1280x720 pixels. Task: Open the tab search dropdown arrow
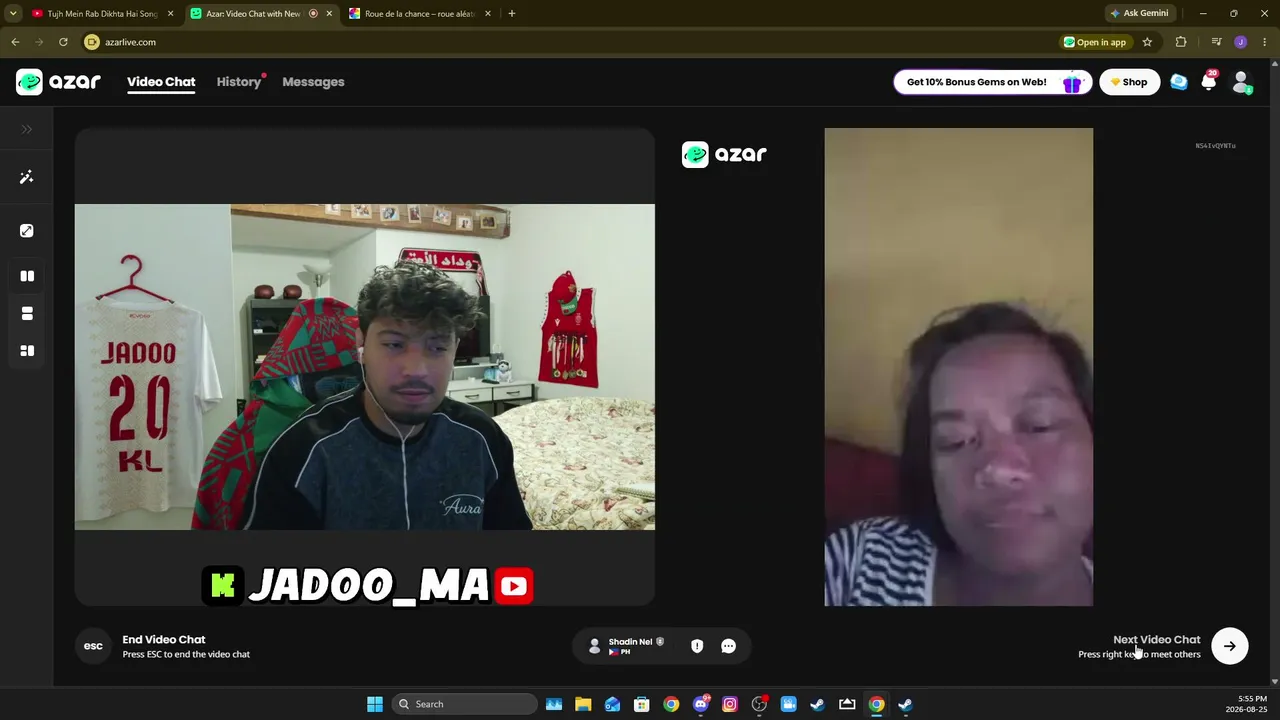pyautogui.click(x=13, y=14)
